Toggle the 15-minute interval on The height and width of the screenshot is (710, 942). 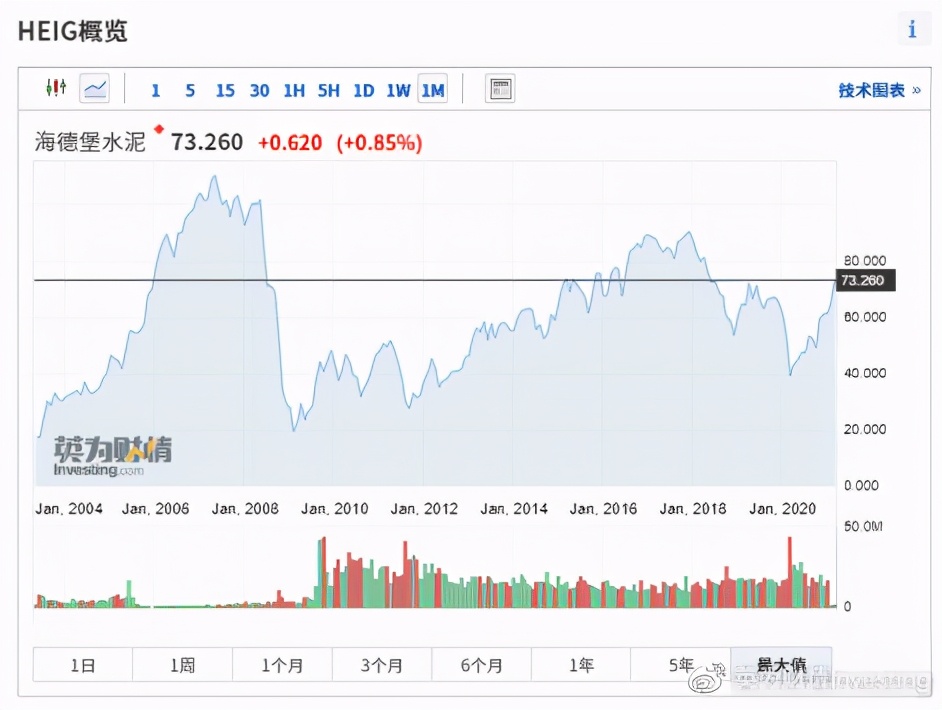224,90
